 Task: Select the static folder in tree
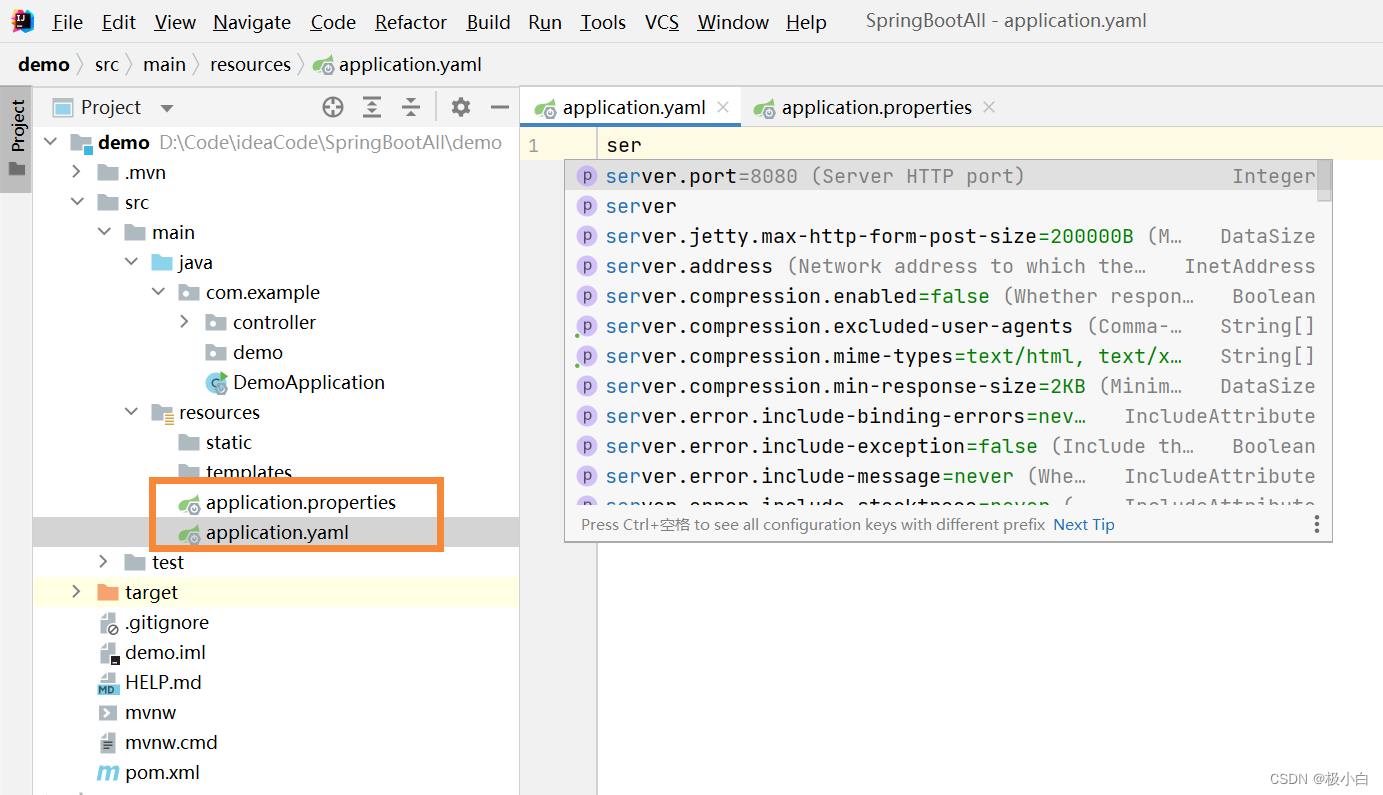(229, 442)
